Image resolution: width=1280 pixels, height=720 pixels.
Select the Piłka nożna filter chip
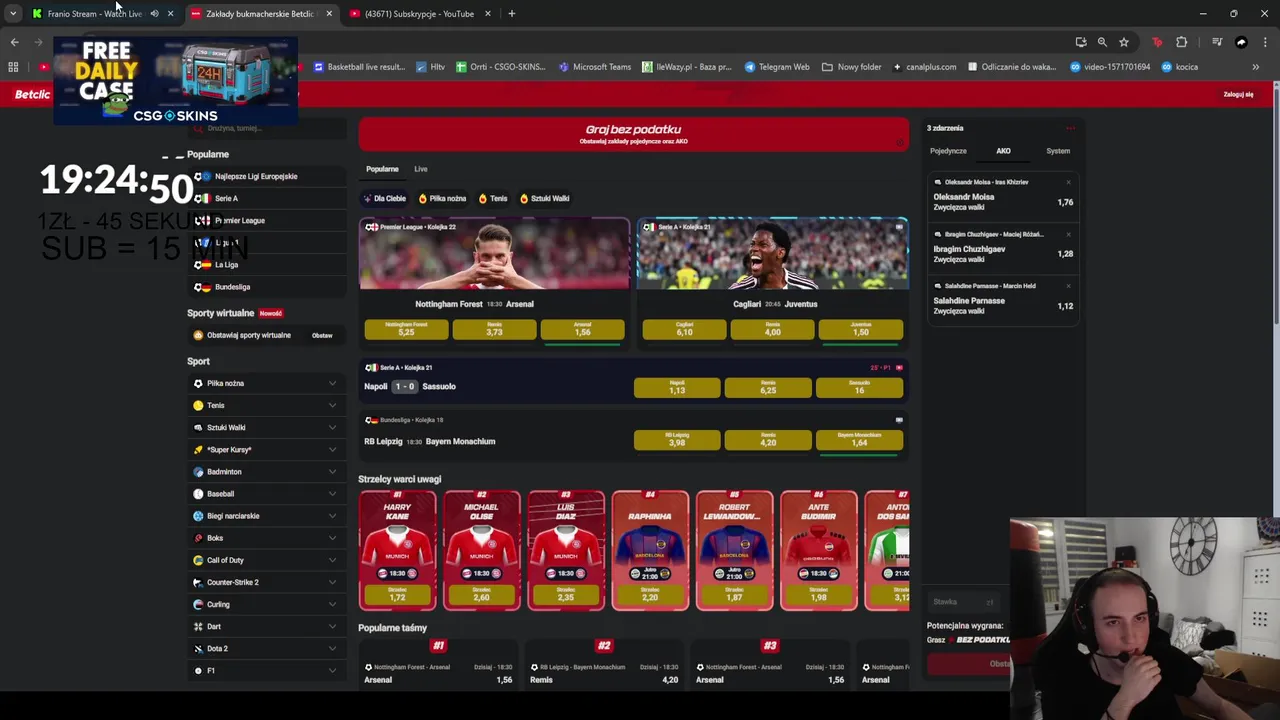(x=442, y=198)
